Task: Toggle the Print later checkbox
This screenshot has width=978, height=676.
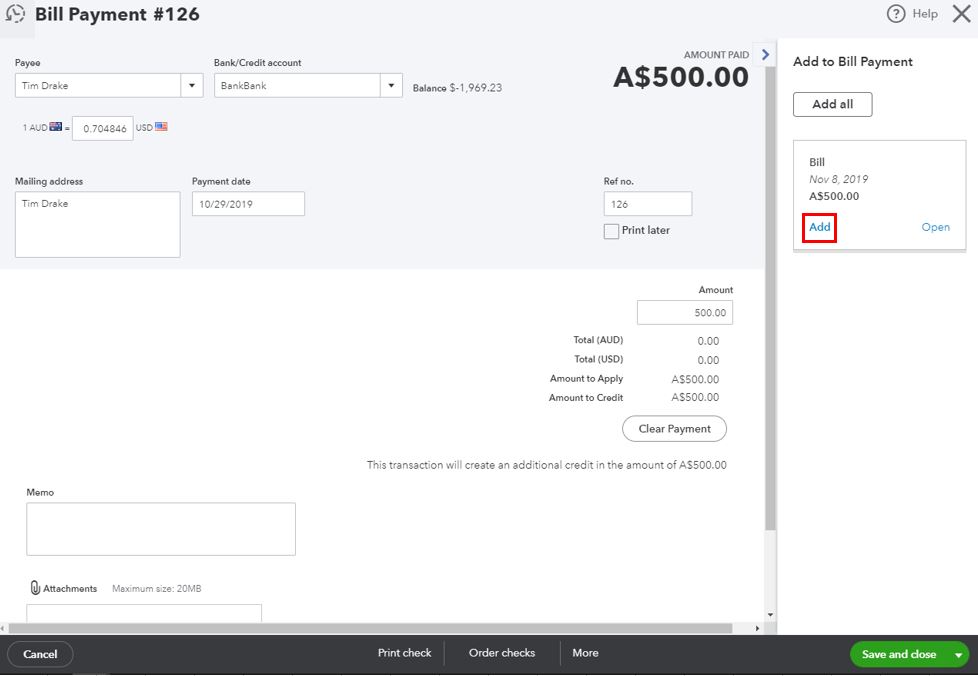Action: (x=611, y=231)
